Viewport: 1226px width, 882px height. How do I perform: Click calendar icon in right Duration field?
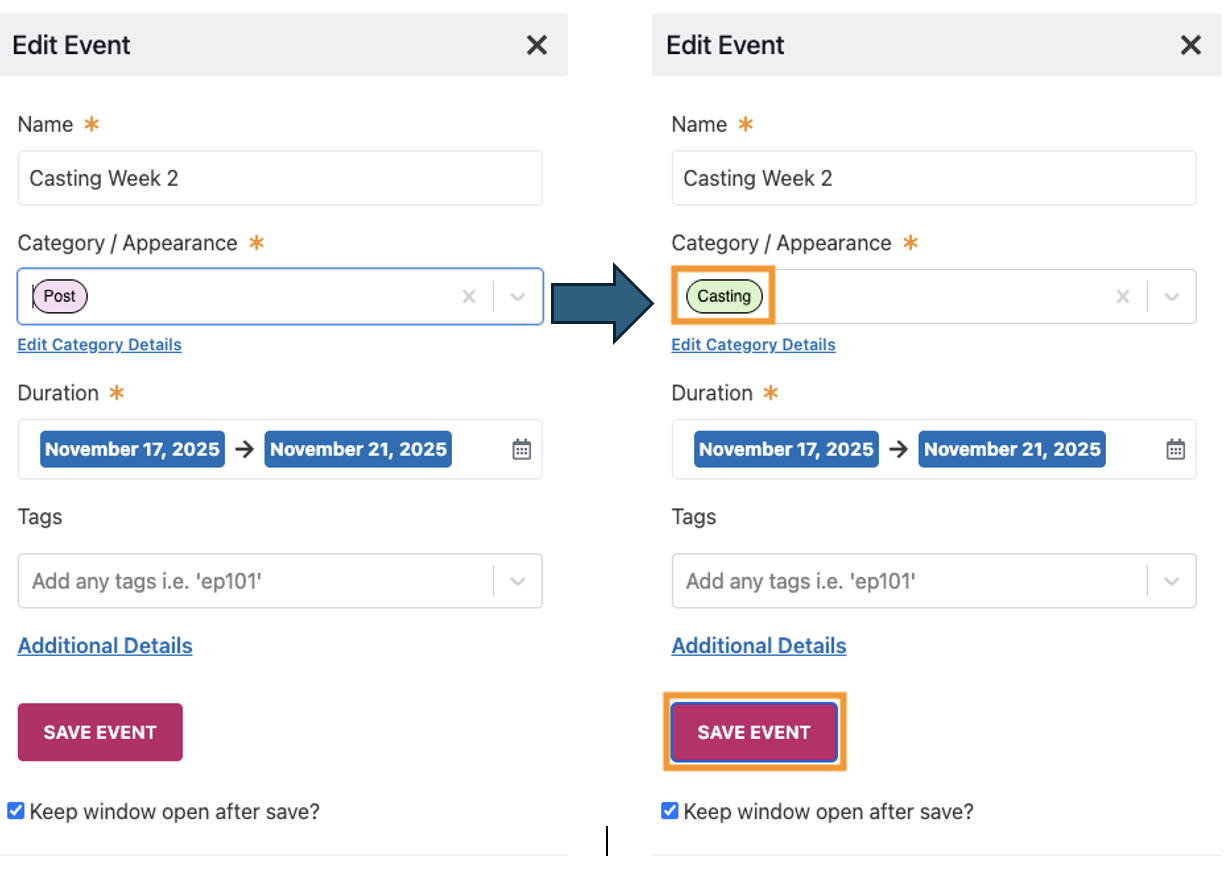pos(1175,450)
